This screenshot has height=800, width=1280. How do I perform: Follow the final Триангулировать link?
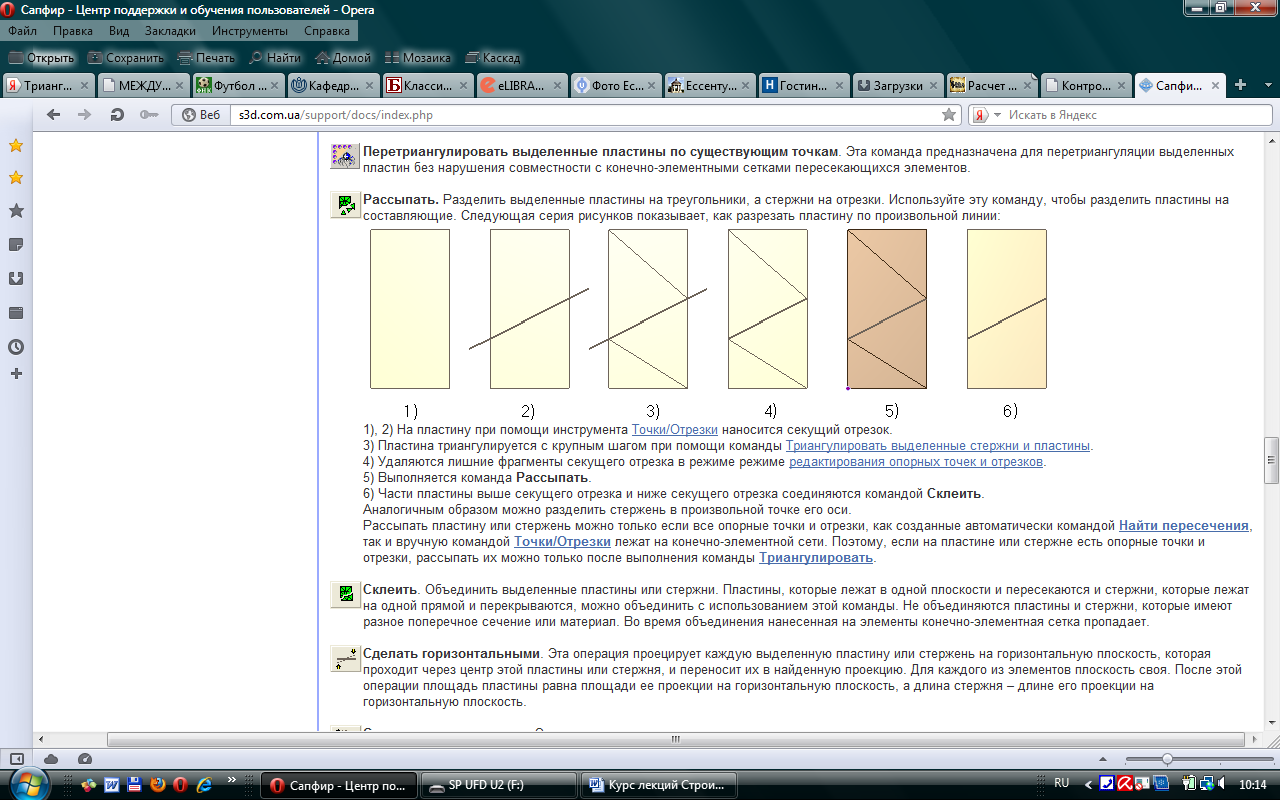(816, 558)
